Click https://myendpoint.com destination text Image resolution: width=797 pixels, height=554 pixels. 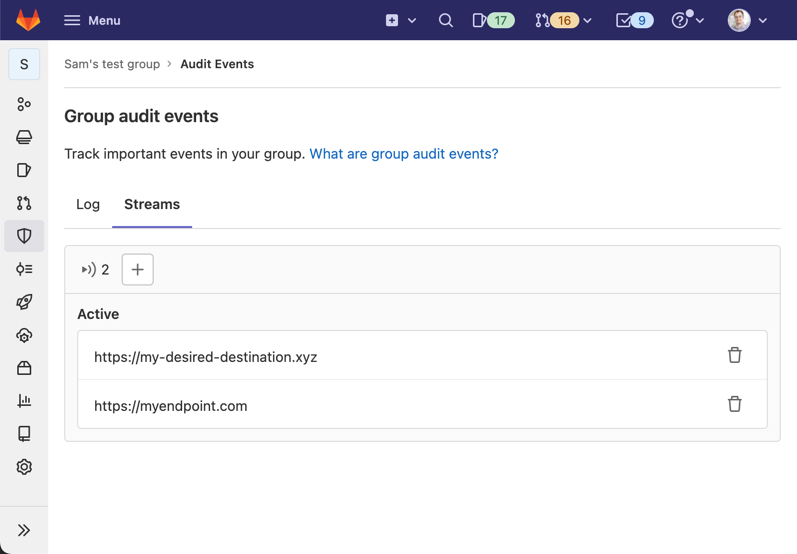tap(171, 406)
